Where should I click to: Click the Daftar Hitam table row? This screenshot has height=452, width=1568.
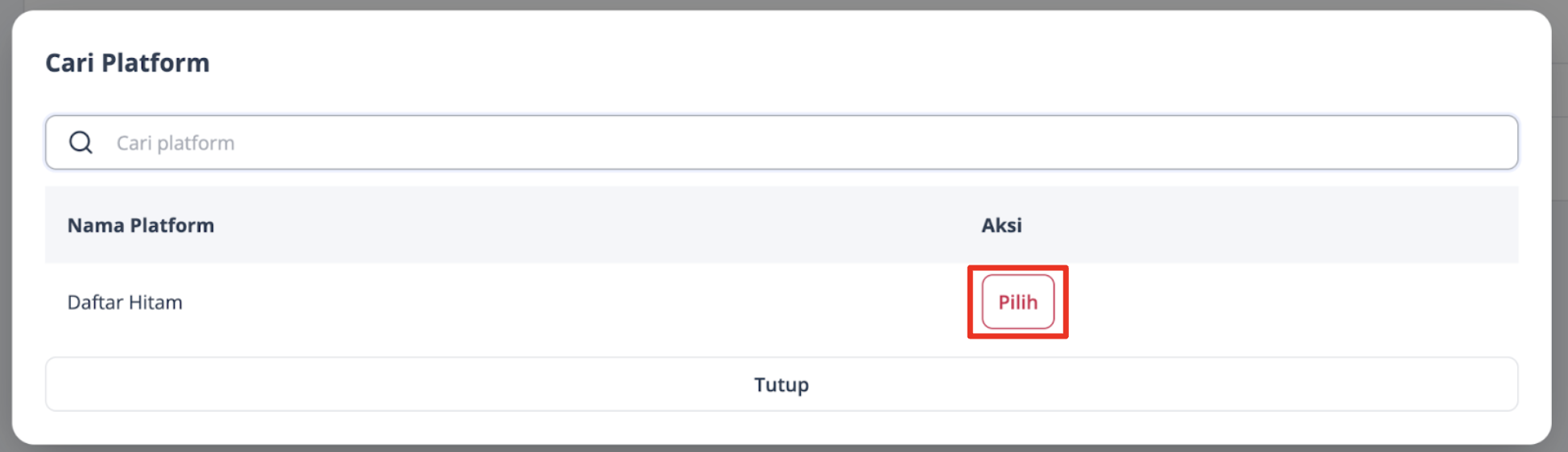pos(782,302)
